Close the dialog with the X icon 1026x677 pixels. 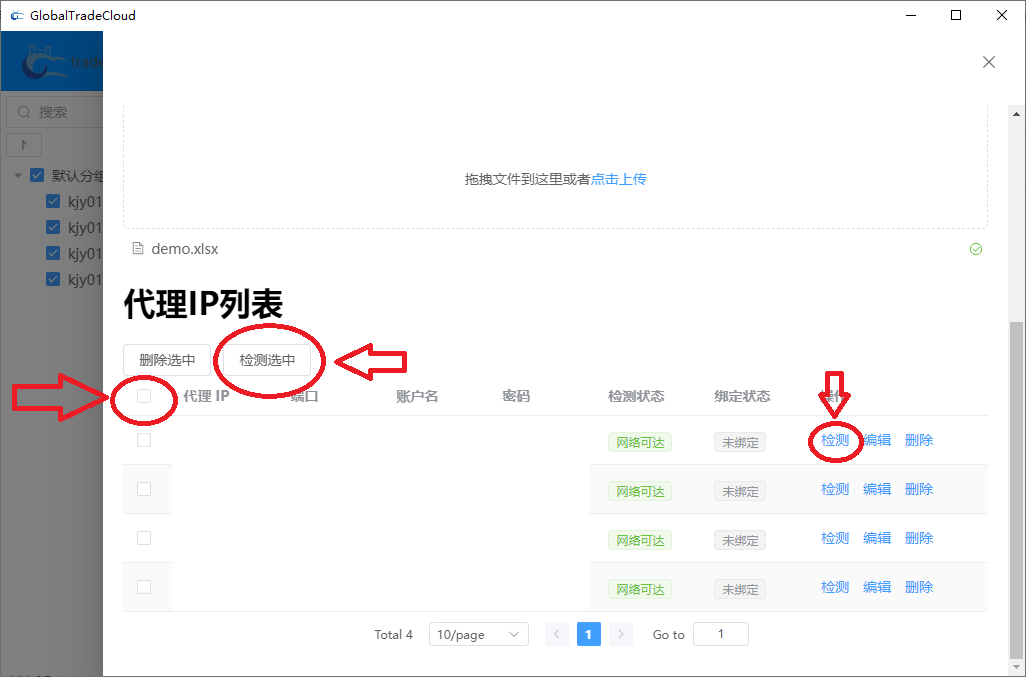(988, 61)
